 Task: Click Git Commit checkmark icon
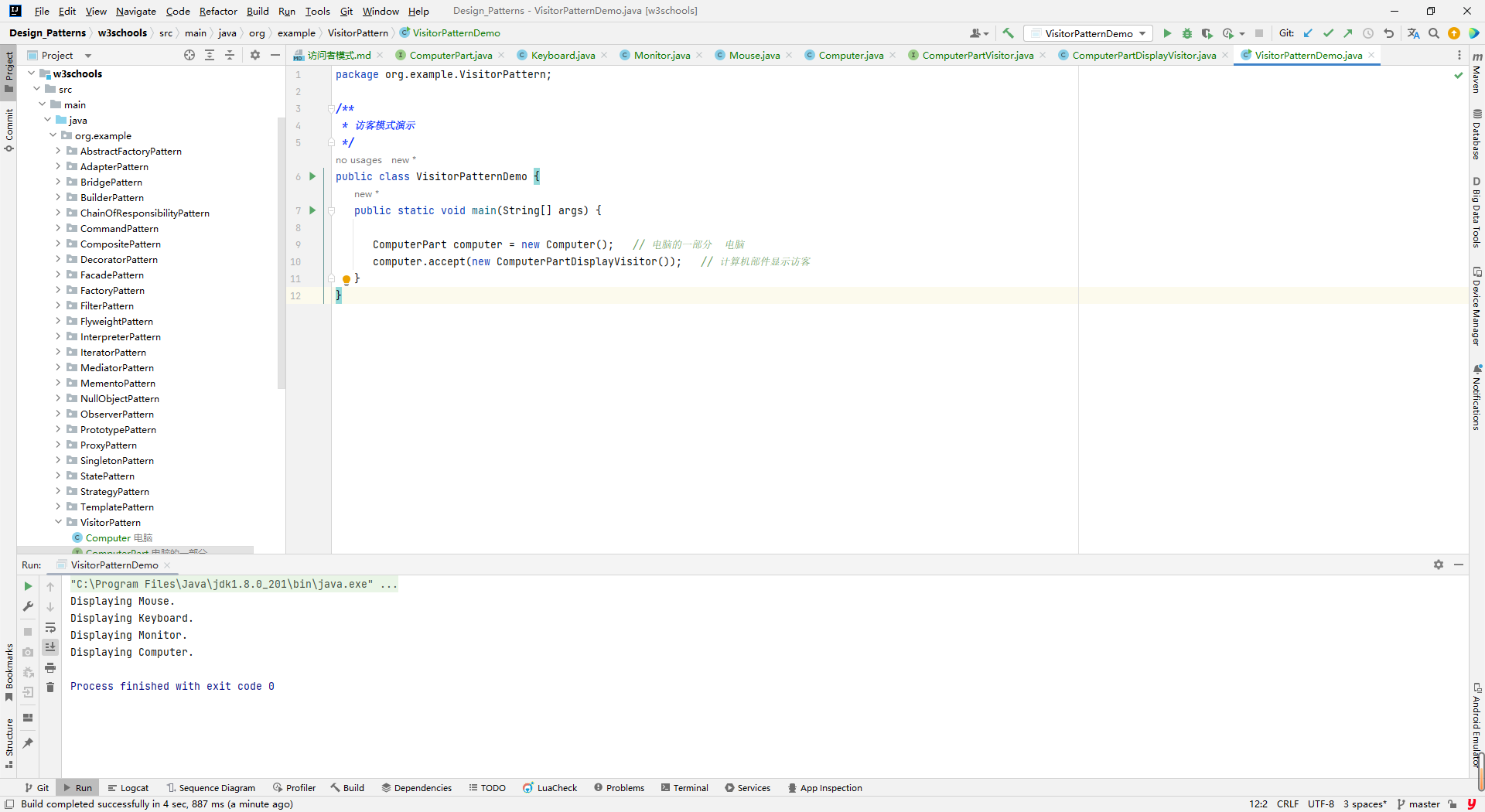[1328, 33]
